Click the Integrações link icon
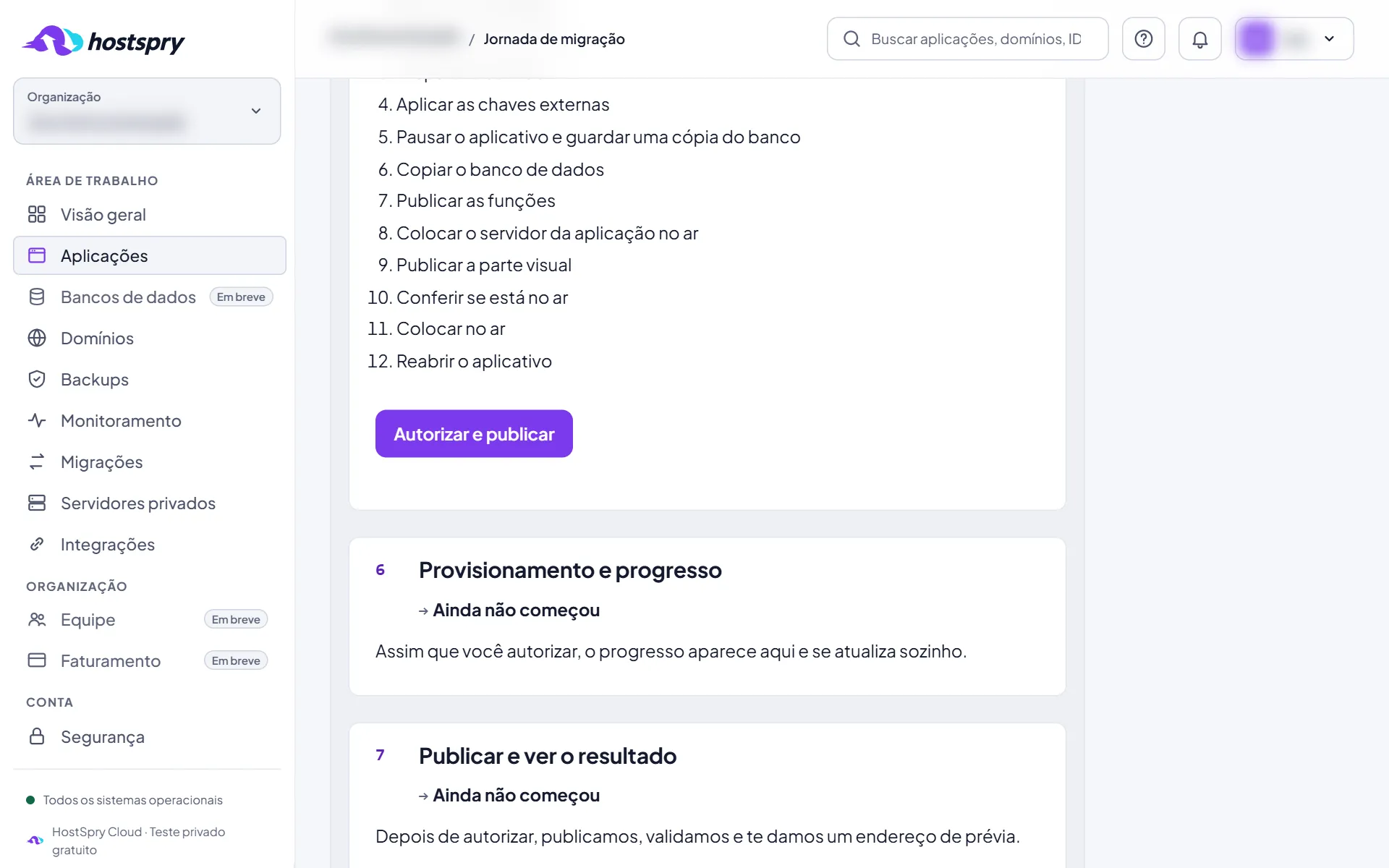This screenshot has height=868, width=1389. coord(37,544)
